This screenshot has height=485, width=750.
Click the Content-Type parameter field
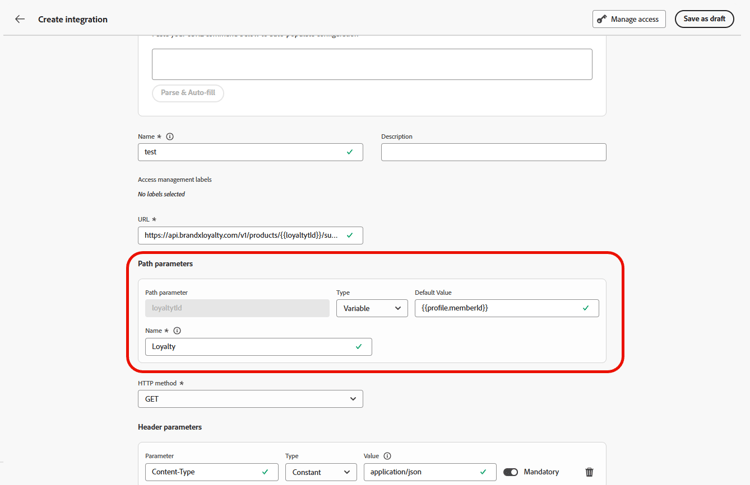click(x=211, y=472)
